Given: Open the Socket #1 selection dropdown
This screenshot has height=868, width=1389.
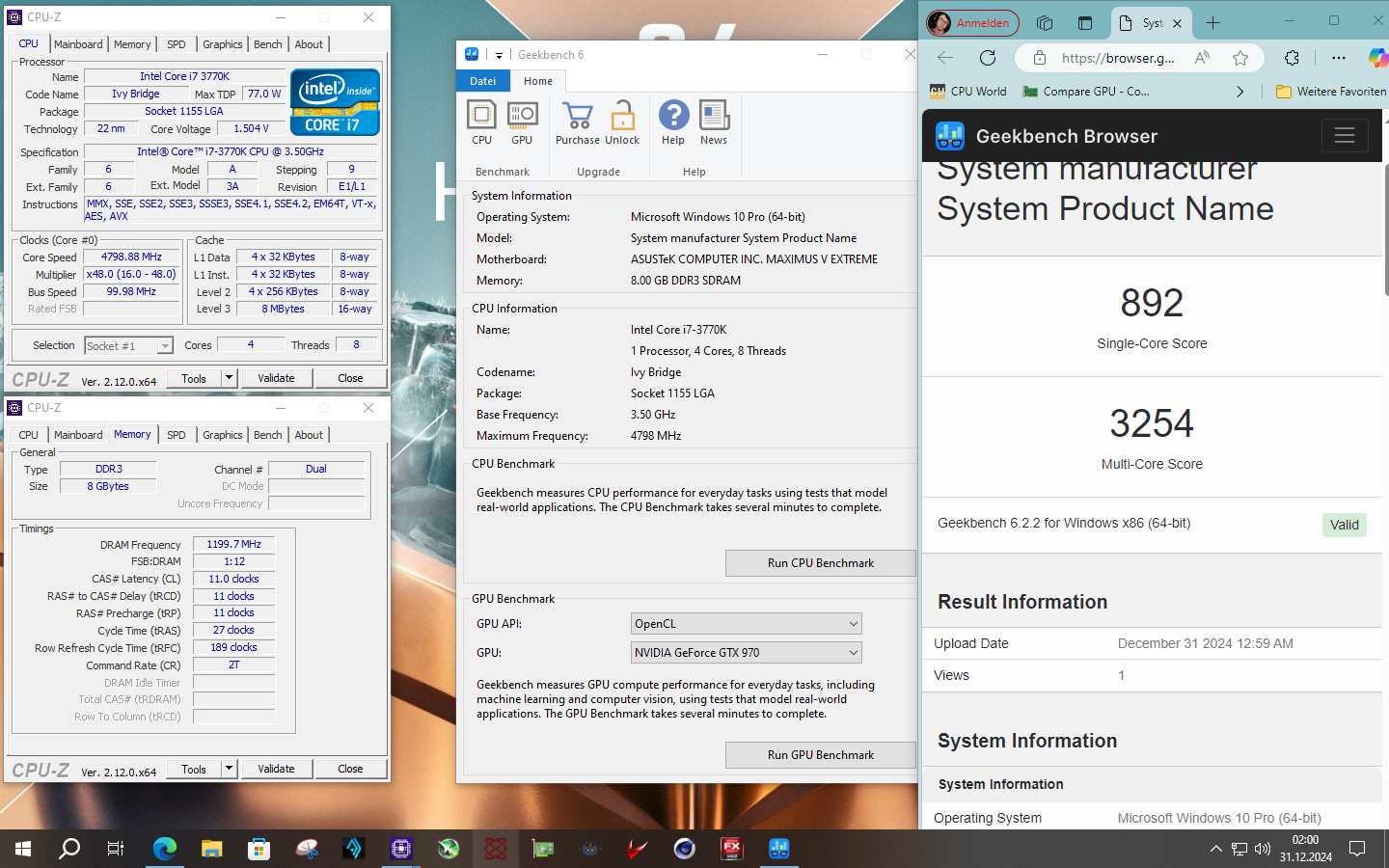Looking at the screenshot, I should click(165, 345).
